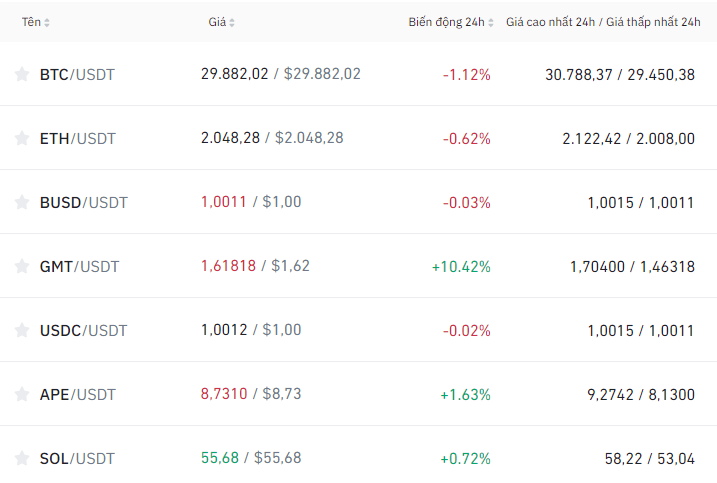
Task: Click USDC row high/low 1,0015 / 1,0011
Action: coord(641,331)
